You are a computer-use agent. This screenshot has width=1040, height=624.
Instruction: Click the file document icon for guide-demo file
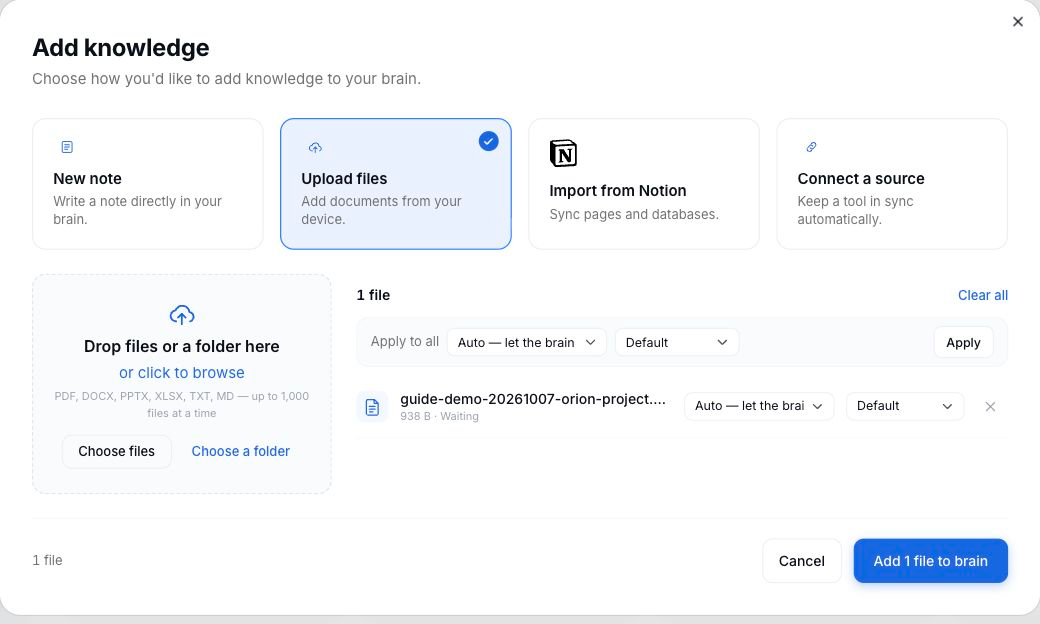[372, 406]
